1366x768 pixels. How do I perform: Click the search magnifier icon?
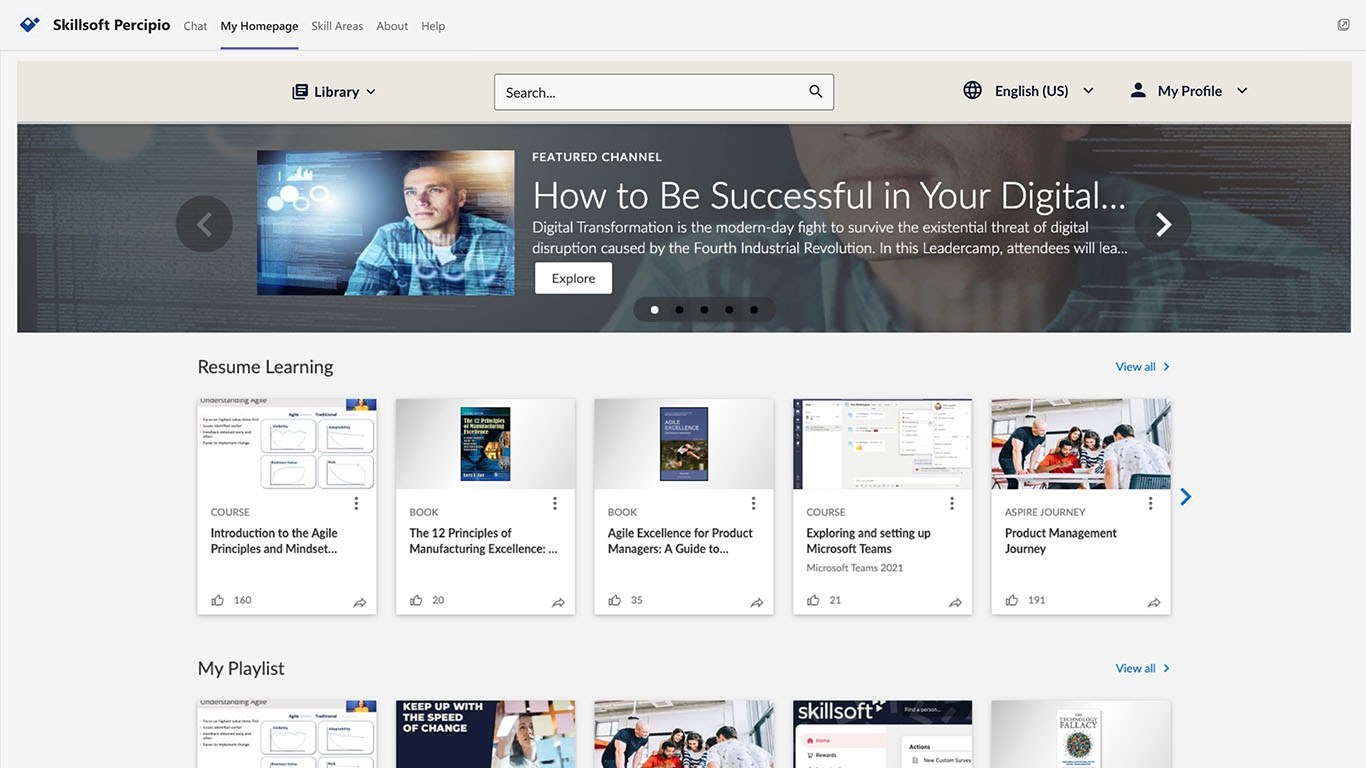[x=816, y=92]
